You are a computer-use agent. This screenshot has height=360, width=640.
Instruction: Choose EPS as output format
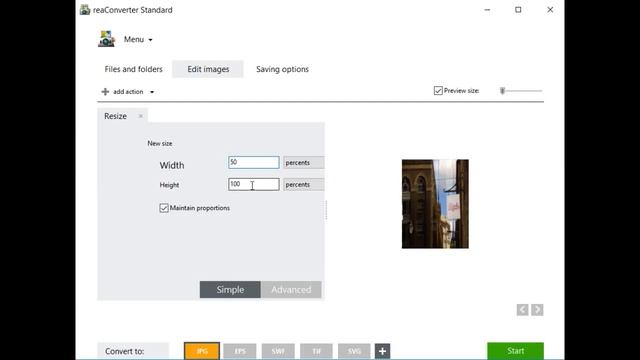(240, 351)
